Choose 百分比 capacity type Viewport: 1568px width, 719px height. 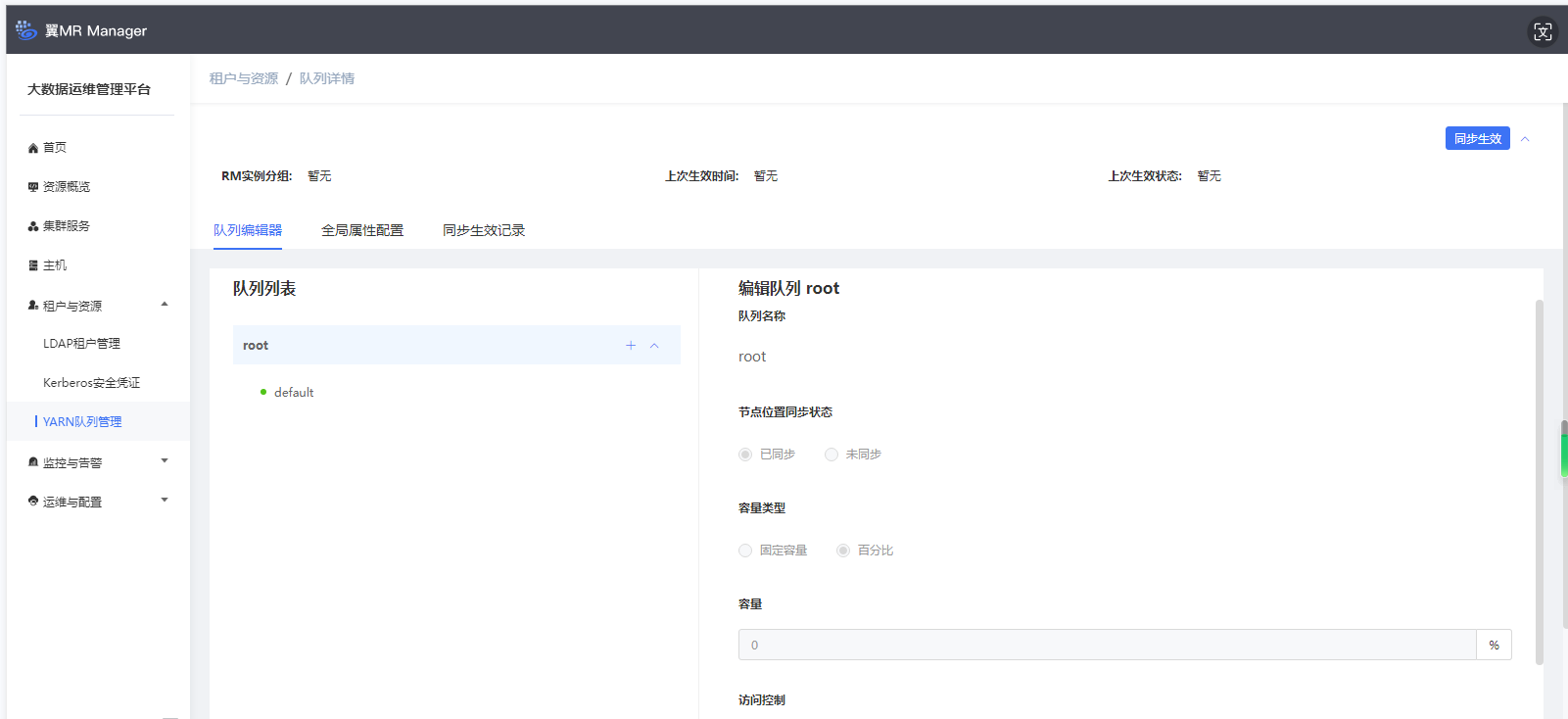tap(843, 551)
